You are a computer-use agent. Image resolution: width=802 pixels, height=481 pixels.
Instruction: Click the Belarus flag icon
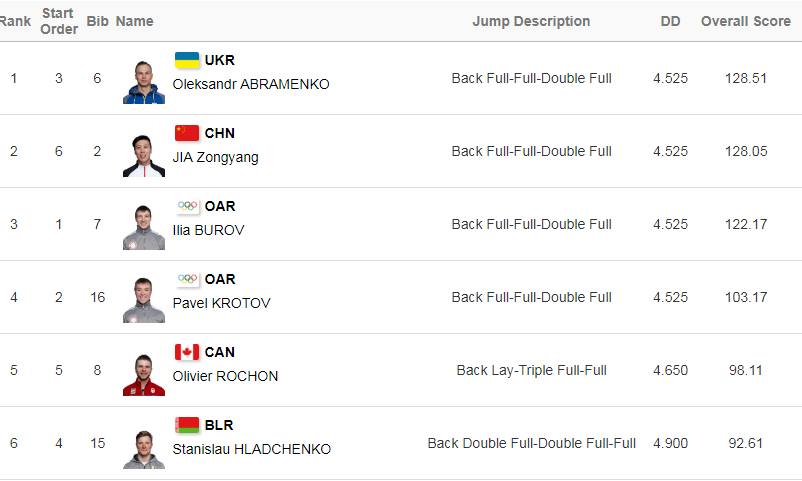coord(187,425)
